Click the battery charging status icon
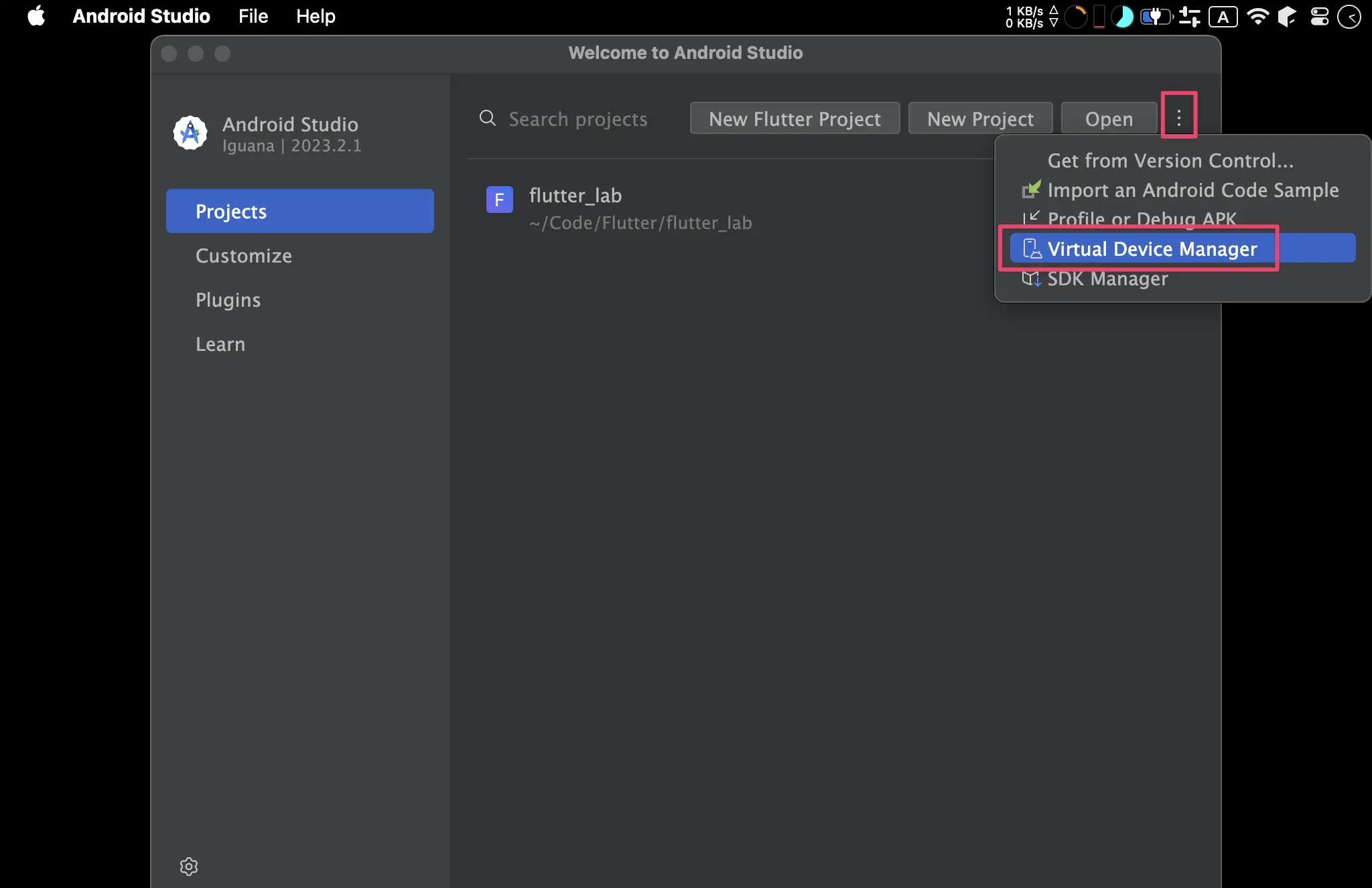Viewport: 1372px width, 888px height. pyautogui.click(x=1156, y=16)
